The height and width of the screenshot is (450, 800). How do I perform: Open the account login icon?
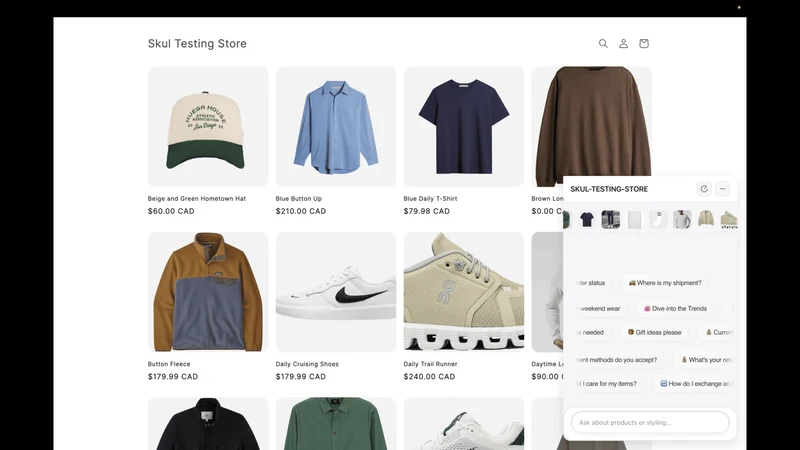point(623,43)
